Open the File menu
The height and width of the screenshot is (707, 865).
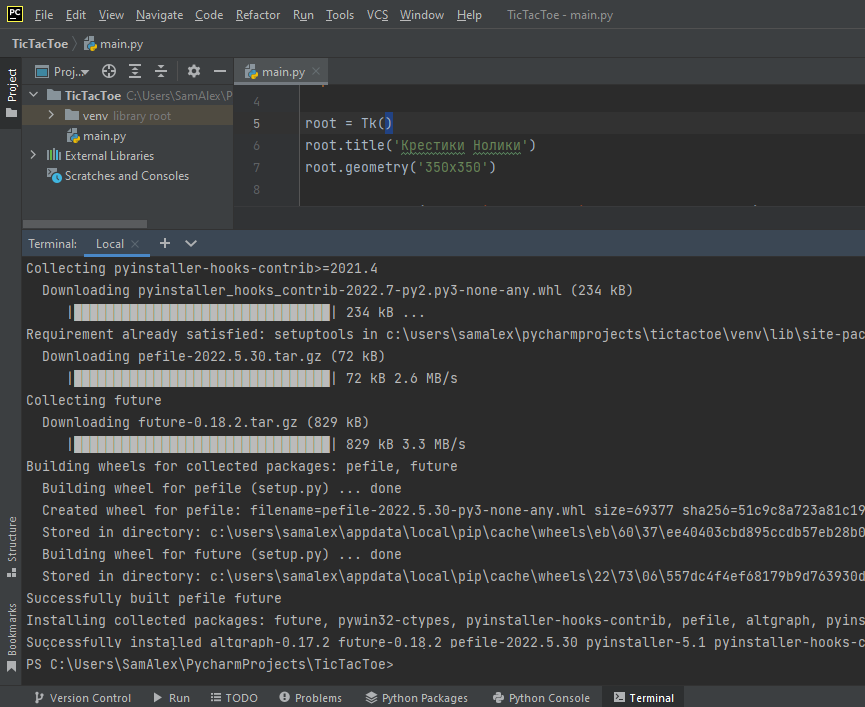click(x=44, y=15)
